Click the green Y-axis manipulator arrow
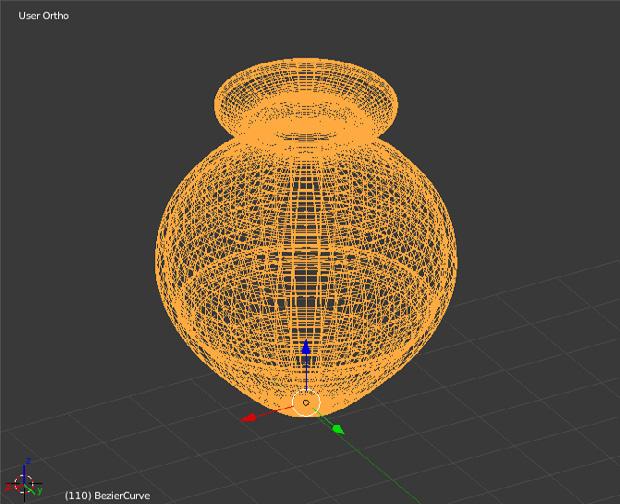Viewport: 620px width, 504px height. 338,429
